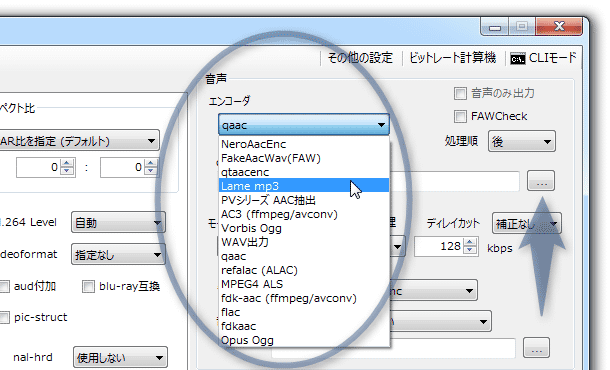Open H.264 Level dropdown showing 自動

(118, 223)
